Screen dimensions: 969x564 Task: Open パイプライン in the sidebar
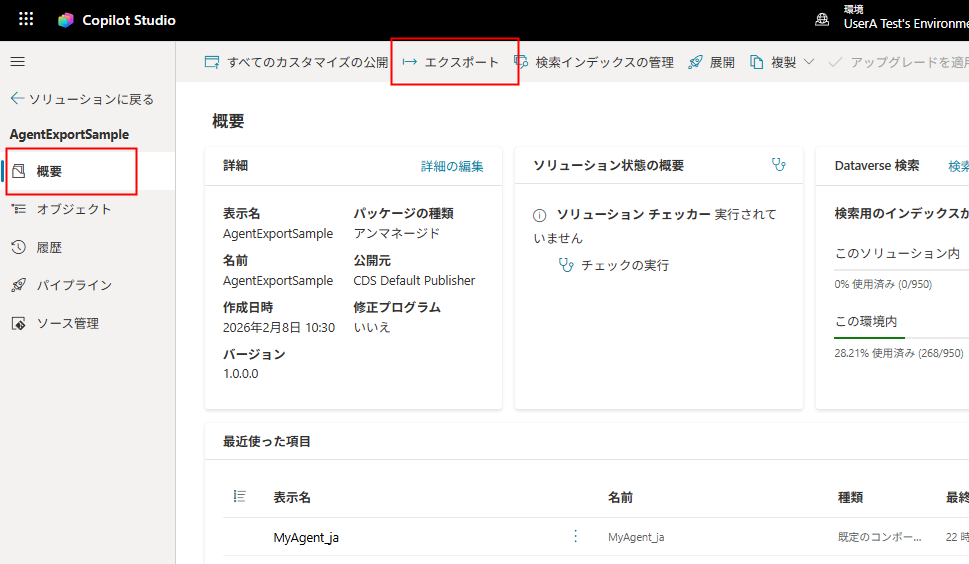pyautogui.click(x=73, y=285)
